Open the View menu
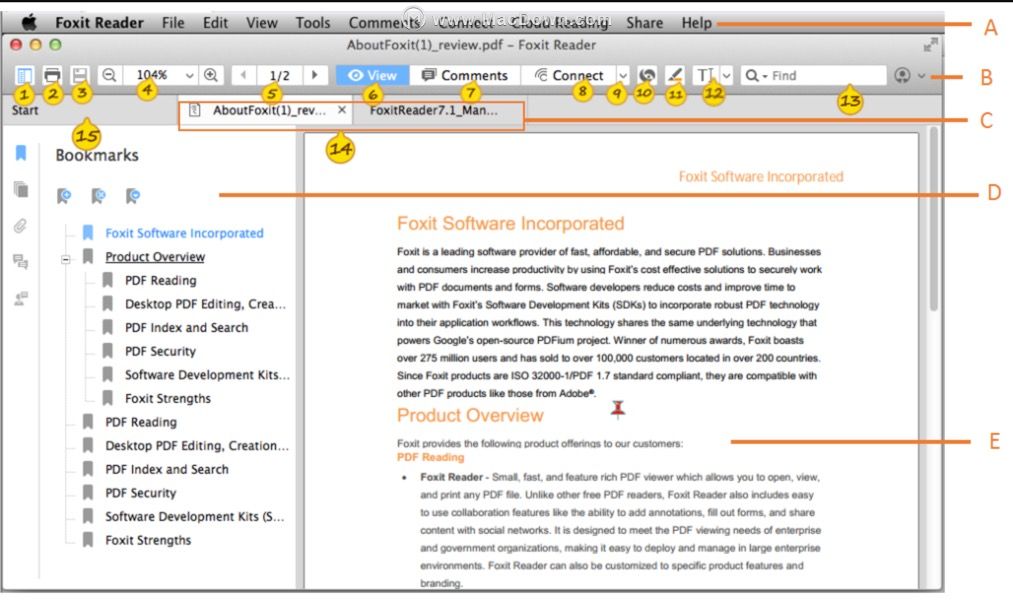The image size is (1013, 600). [262, 23]
